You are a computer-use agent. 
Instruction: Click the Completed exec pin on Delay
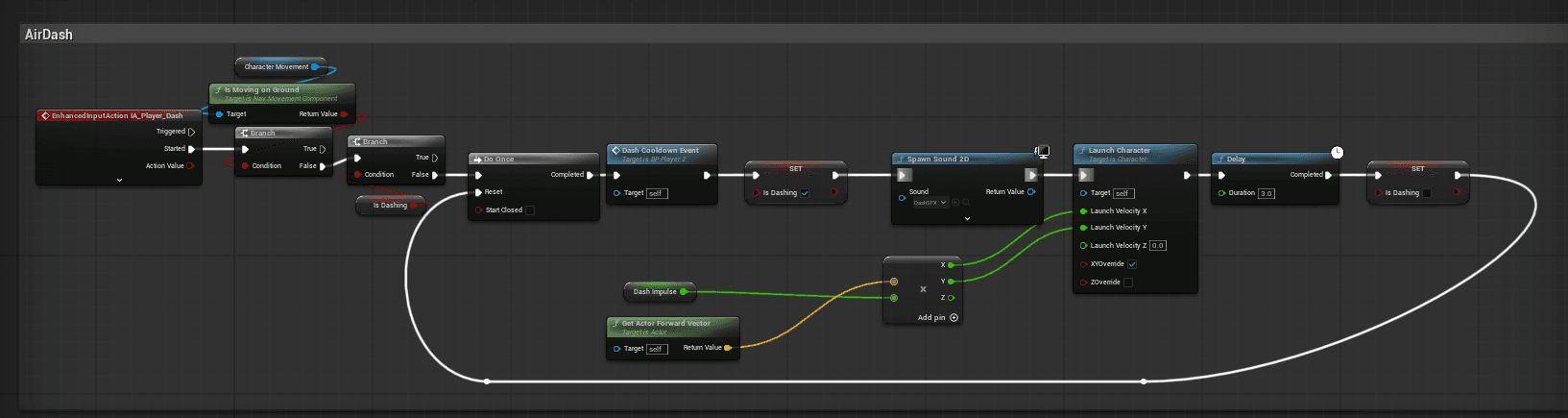coord(1329,175)
